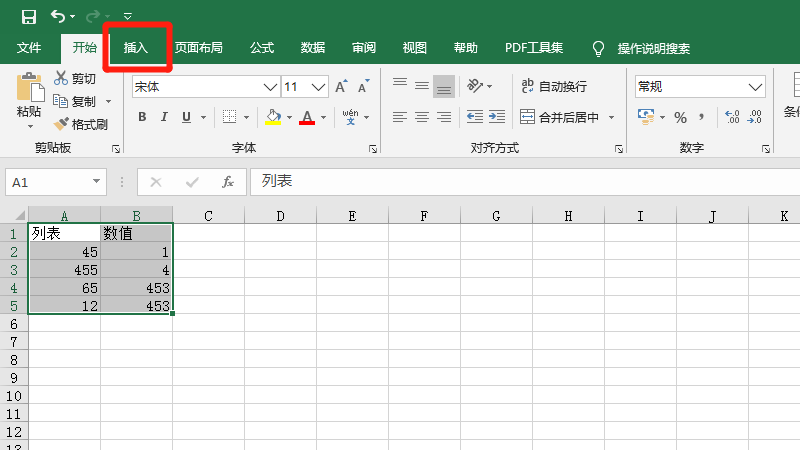The height and width of the screenshot is (450, 800).
Task: Apply percent style with the % icon
Action: (x=680, y=117)
